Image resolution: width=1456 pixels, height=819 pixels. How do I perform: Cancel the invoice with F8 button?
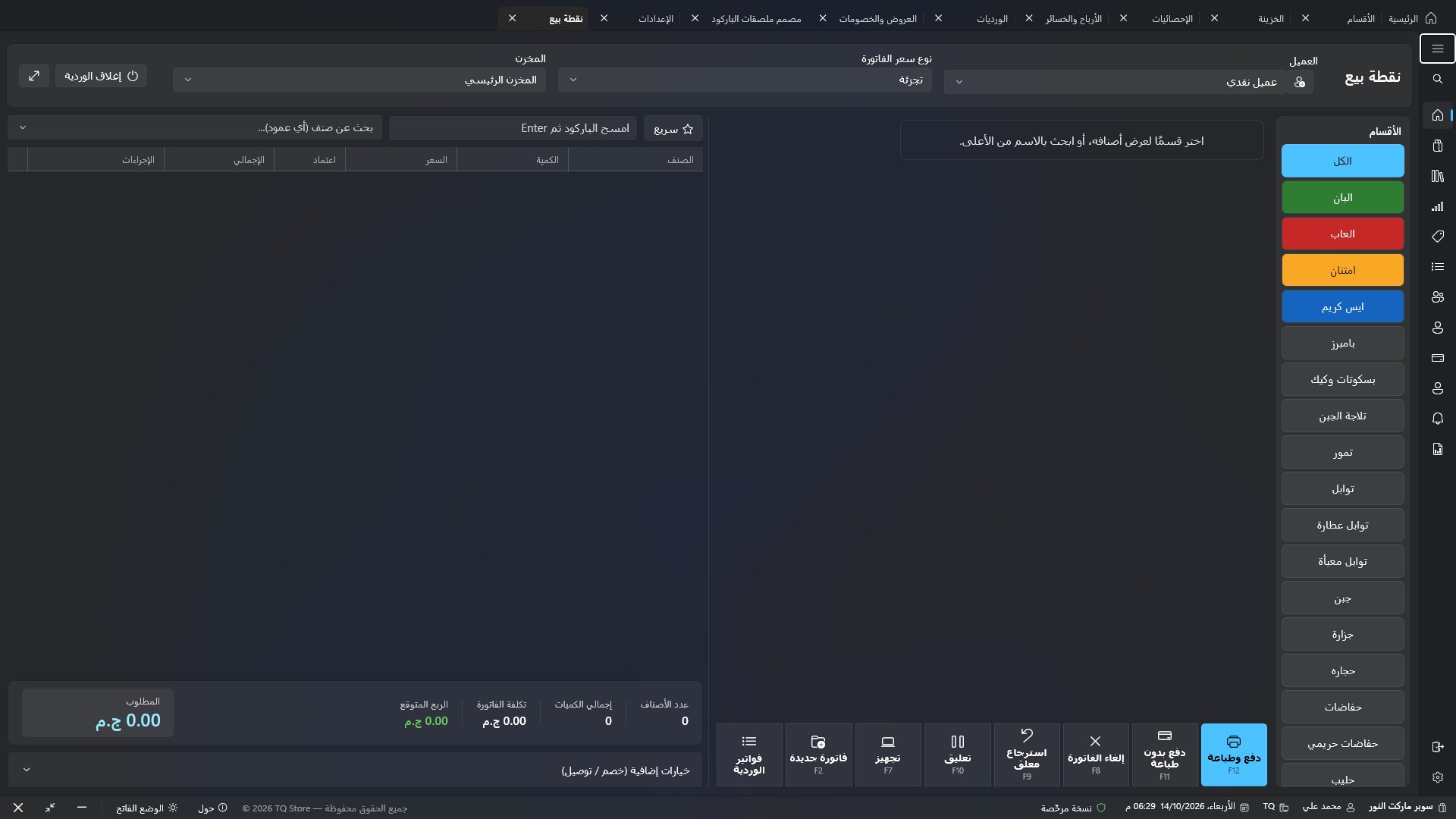coord(1096,755)
